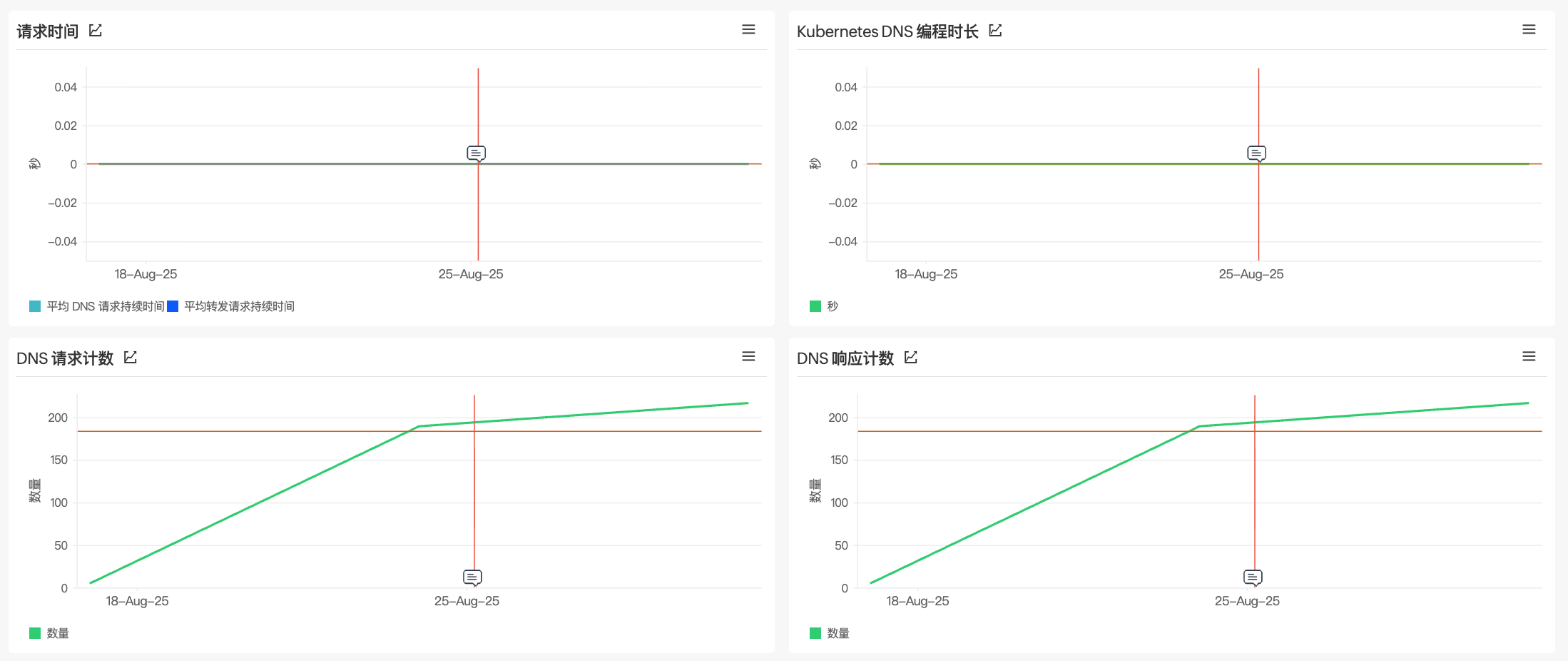This screenshot has height=661, width=1568.
Task: Open 请求时间 chart in expanded view
Action: (96, 31)
